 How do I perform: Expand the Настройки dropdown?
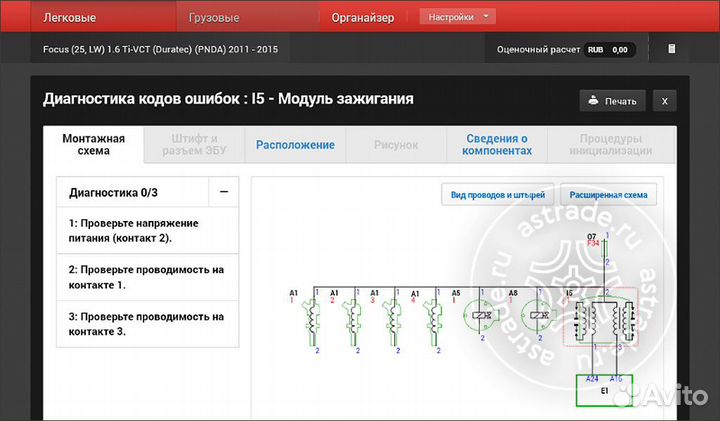point(457,17)
